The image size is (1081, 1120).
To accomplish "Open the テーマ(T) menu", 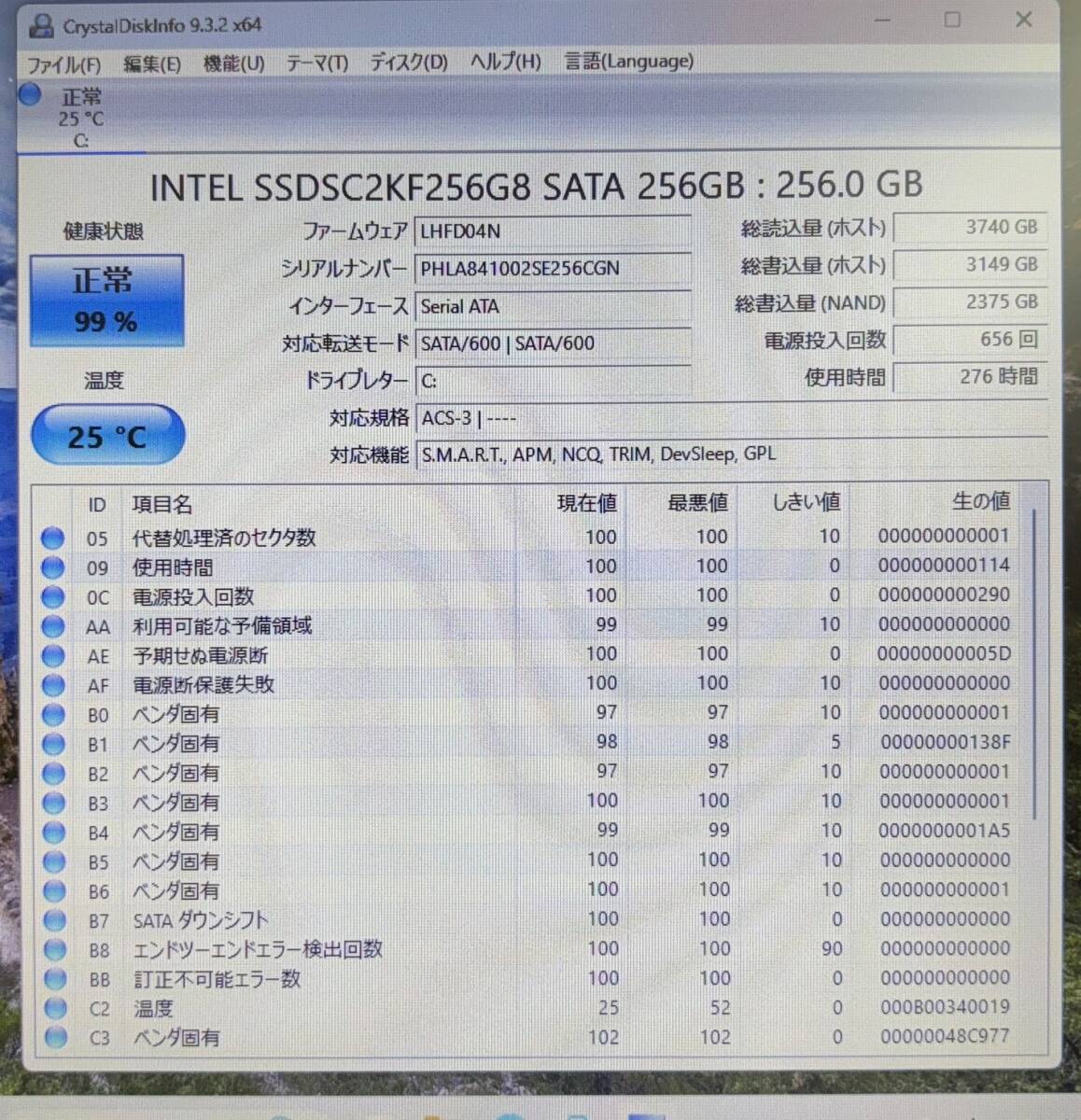I will click(316, 63).
